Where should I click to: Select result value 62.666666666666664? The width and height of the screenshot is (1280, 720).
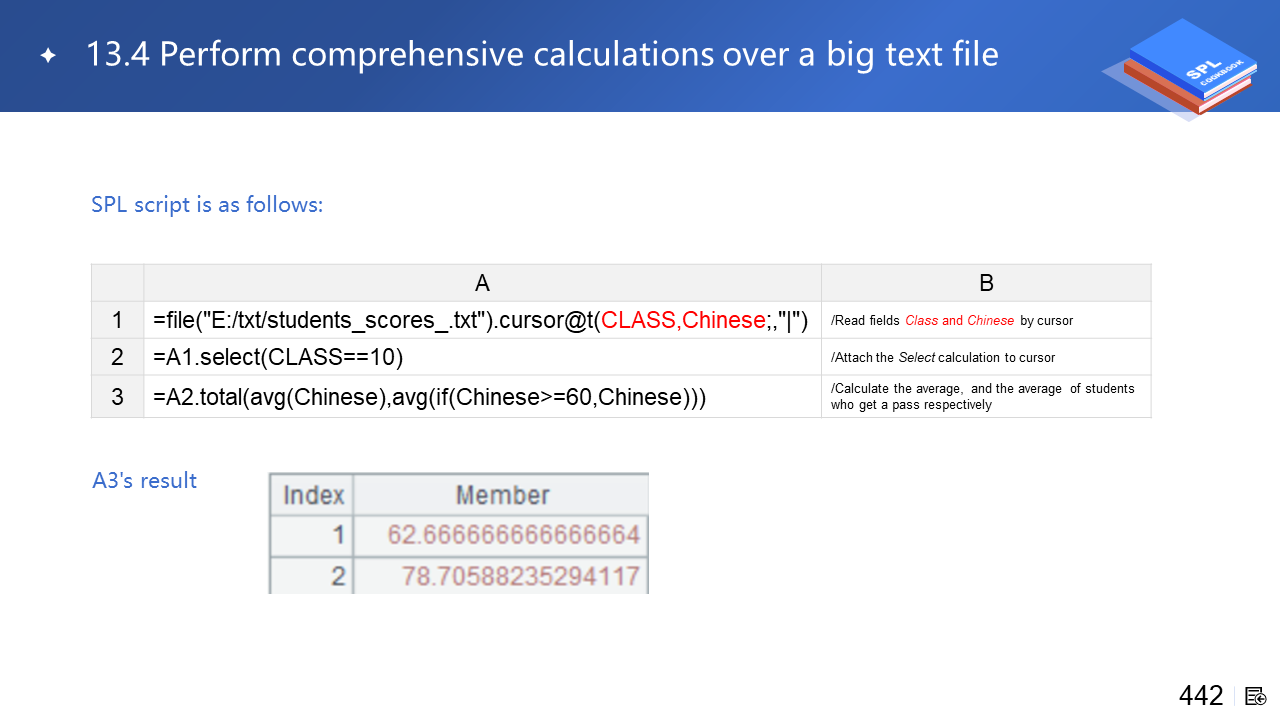[x=513, y=535]
